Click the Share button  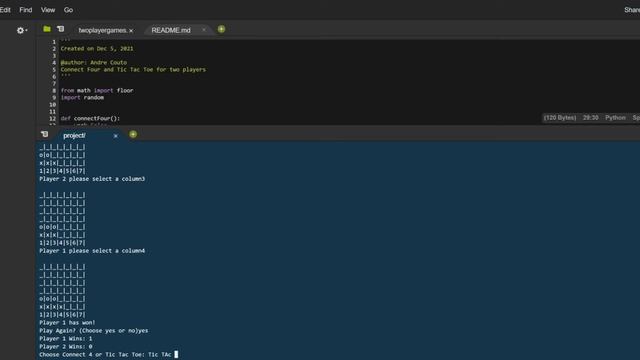click(x=632, y=10)
